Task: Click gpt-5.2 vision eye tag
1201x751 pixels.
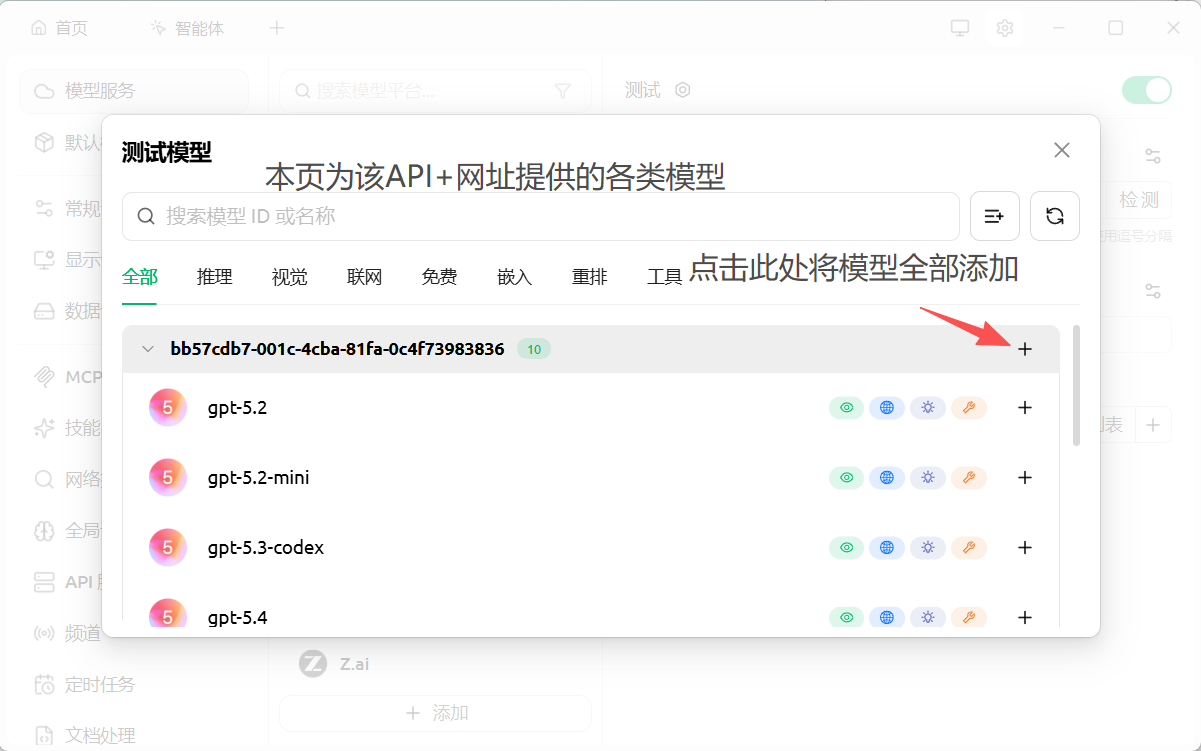Action: click(x=847, y=408)
